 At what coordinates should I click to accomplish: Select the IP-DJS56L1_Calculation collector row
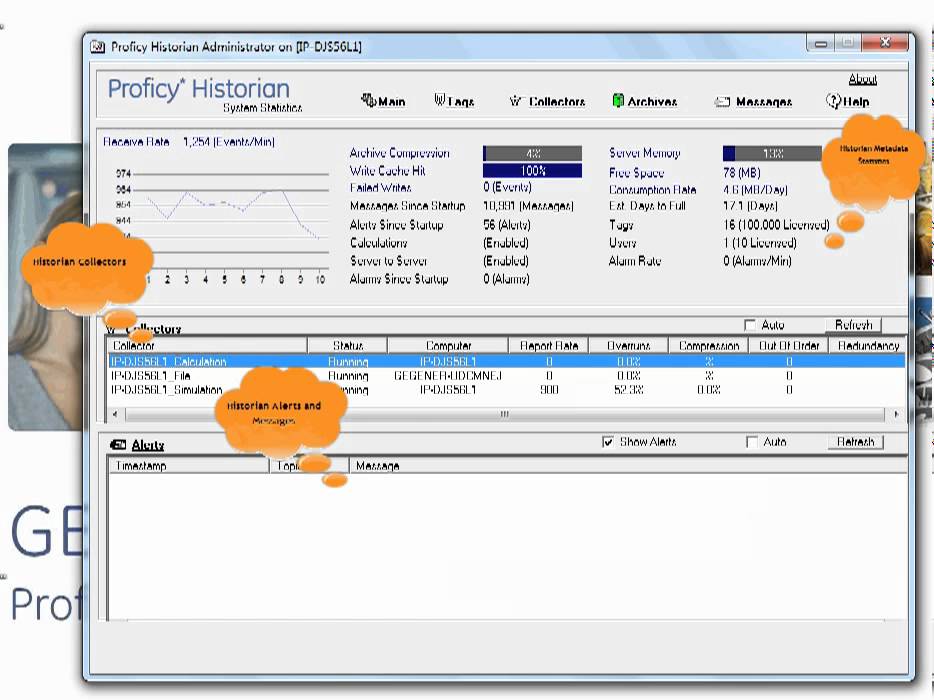coord(507,362)
